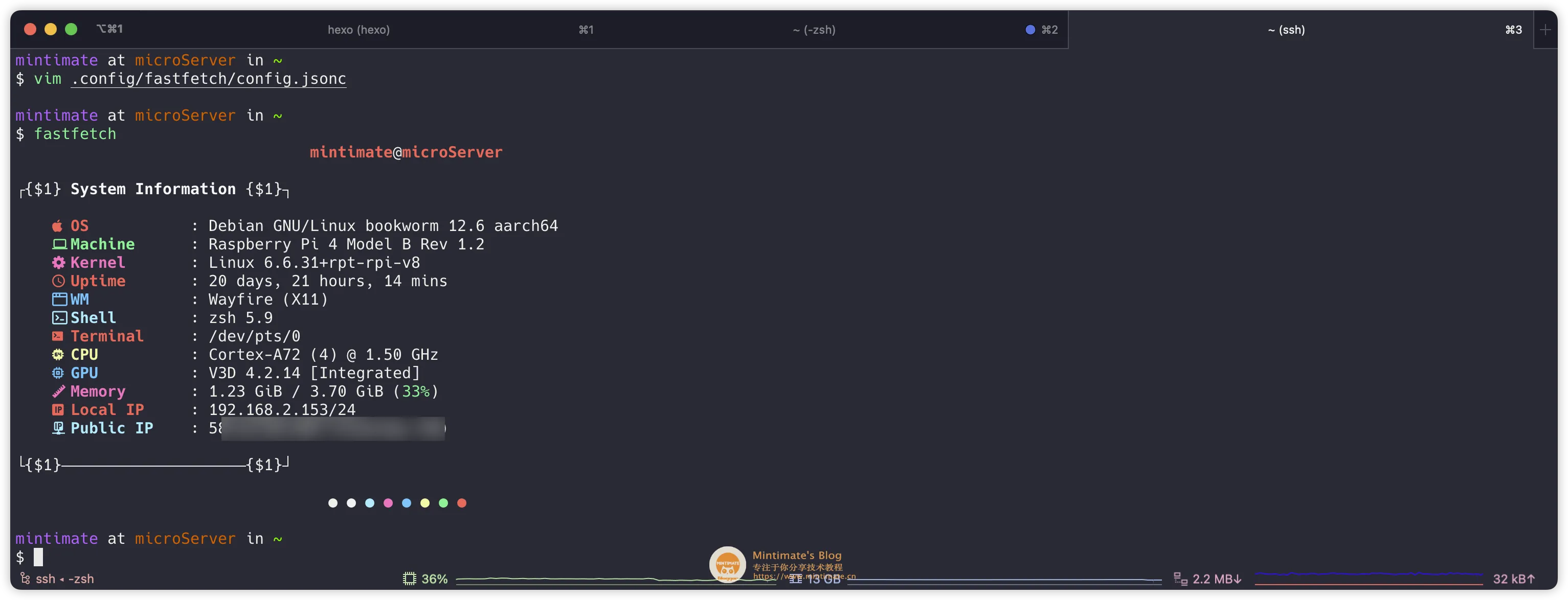The height and width of the screenshot is (600, 1568).
Task: Click the ⌥⌘1 window shortcut label
Action: pos(109,29)
